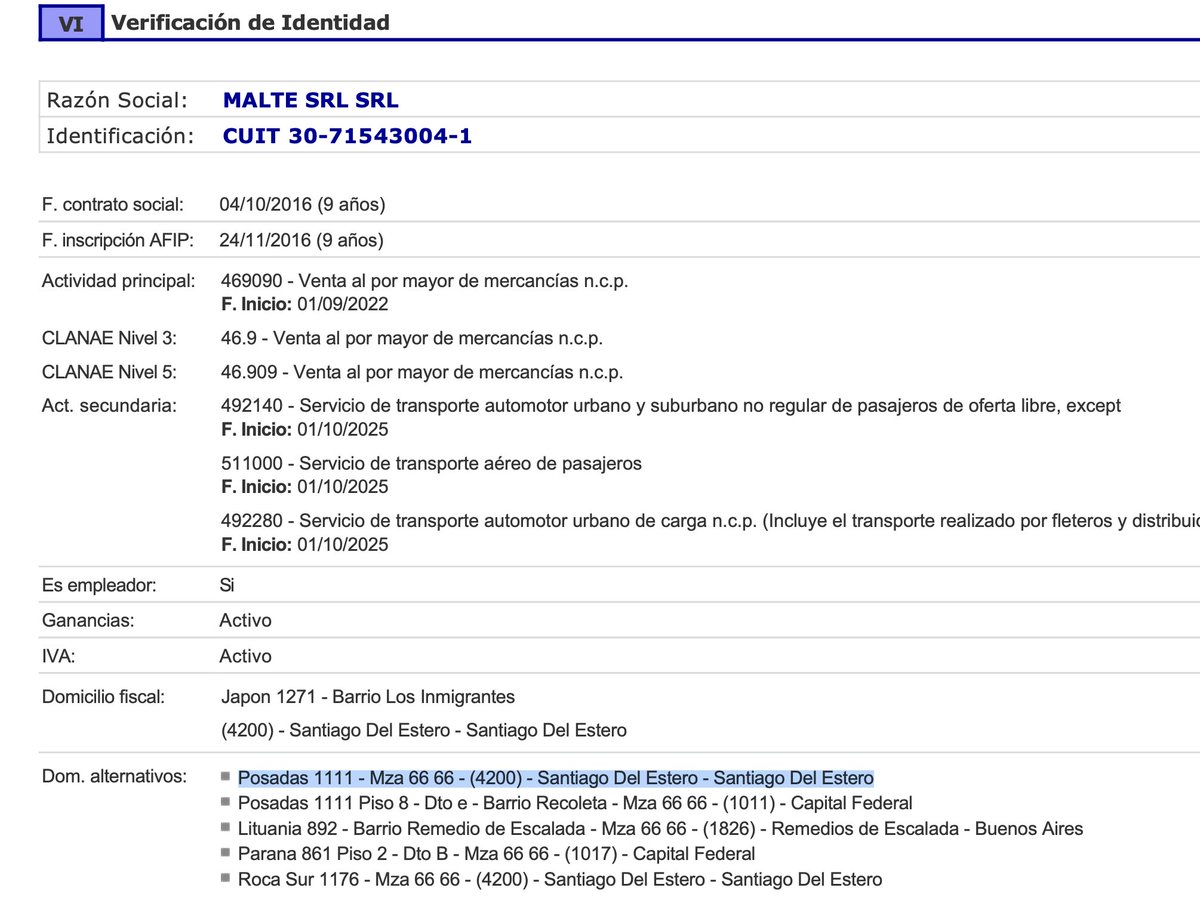Viewport: 1200px width, 900px height.
Task: Click the bullet icon beside Posadas 1111 address
Action: point(227,775)
